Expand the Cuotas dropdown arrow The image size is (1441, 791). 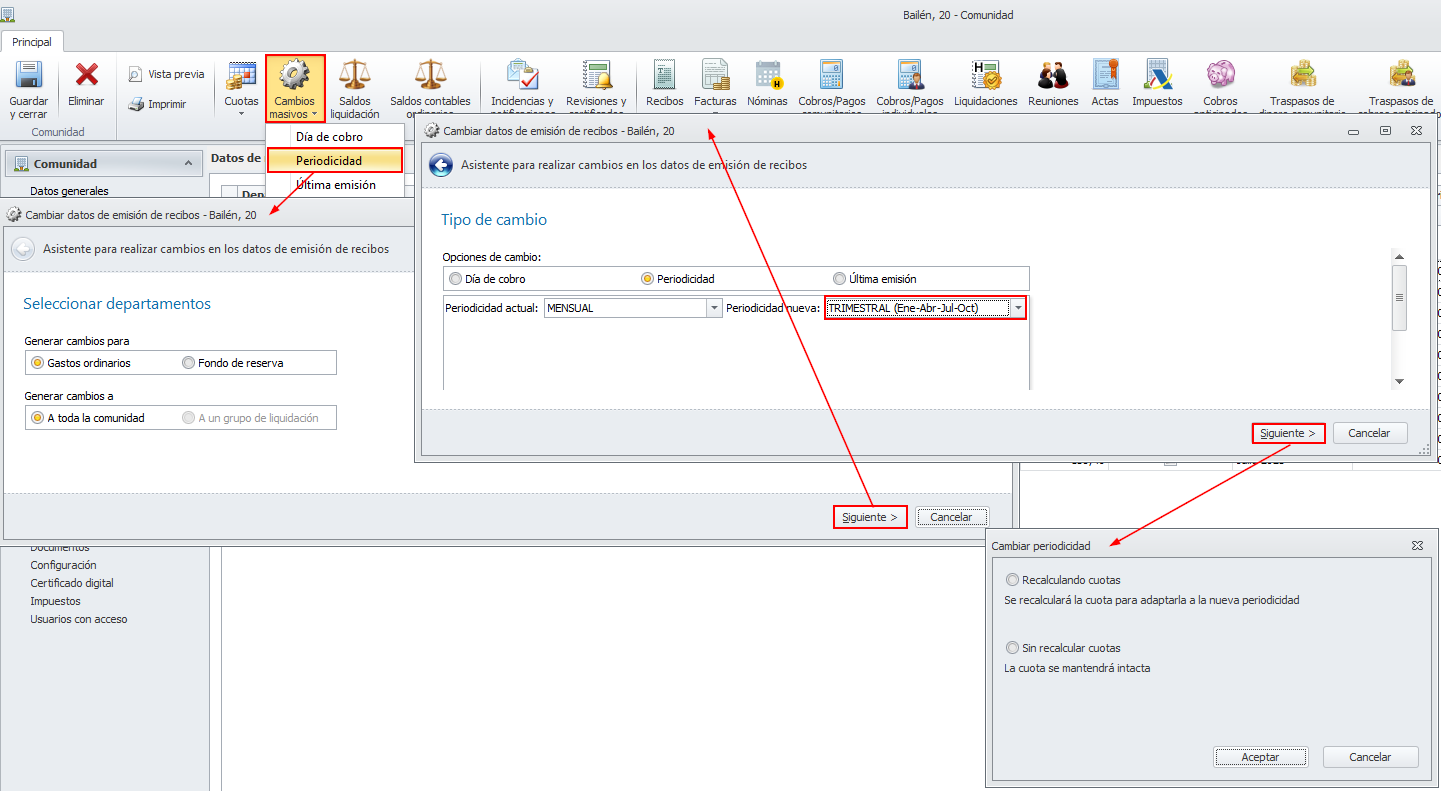pos(241,113)
